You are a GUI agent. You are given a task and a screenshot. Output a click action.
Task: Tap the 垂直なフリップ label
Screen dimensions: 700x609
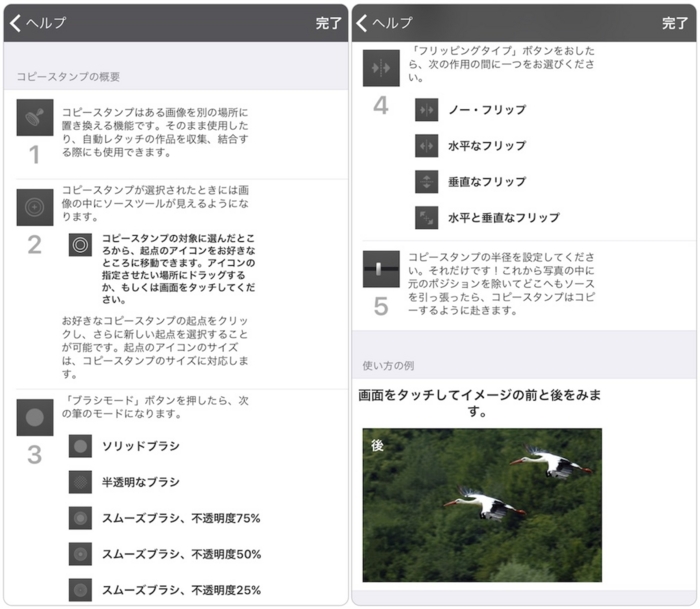coord(488,182)
